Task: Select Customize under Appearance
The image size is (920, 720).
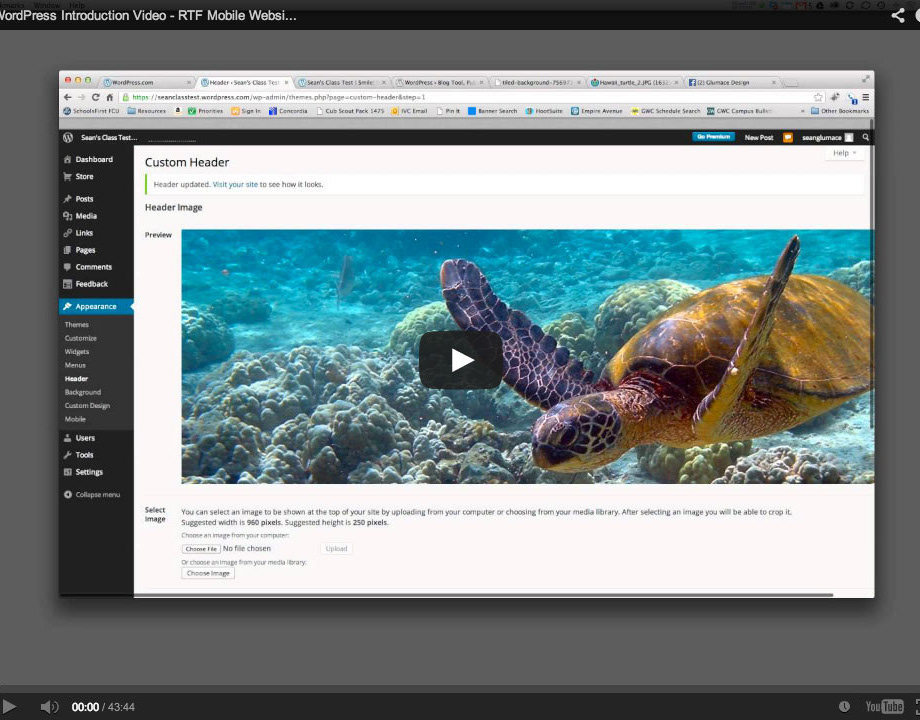Action: [x=80, y=338]
